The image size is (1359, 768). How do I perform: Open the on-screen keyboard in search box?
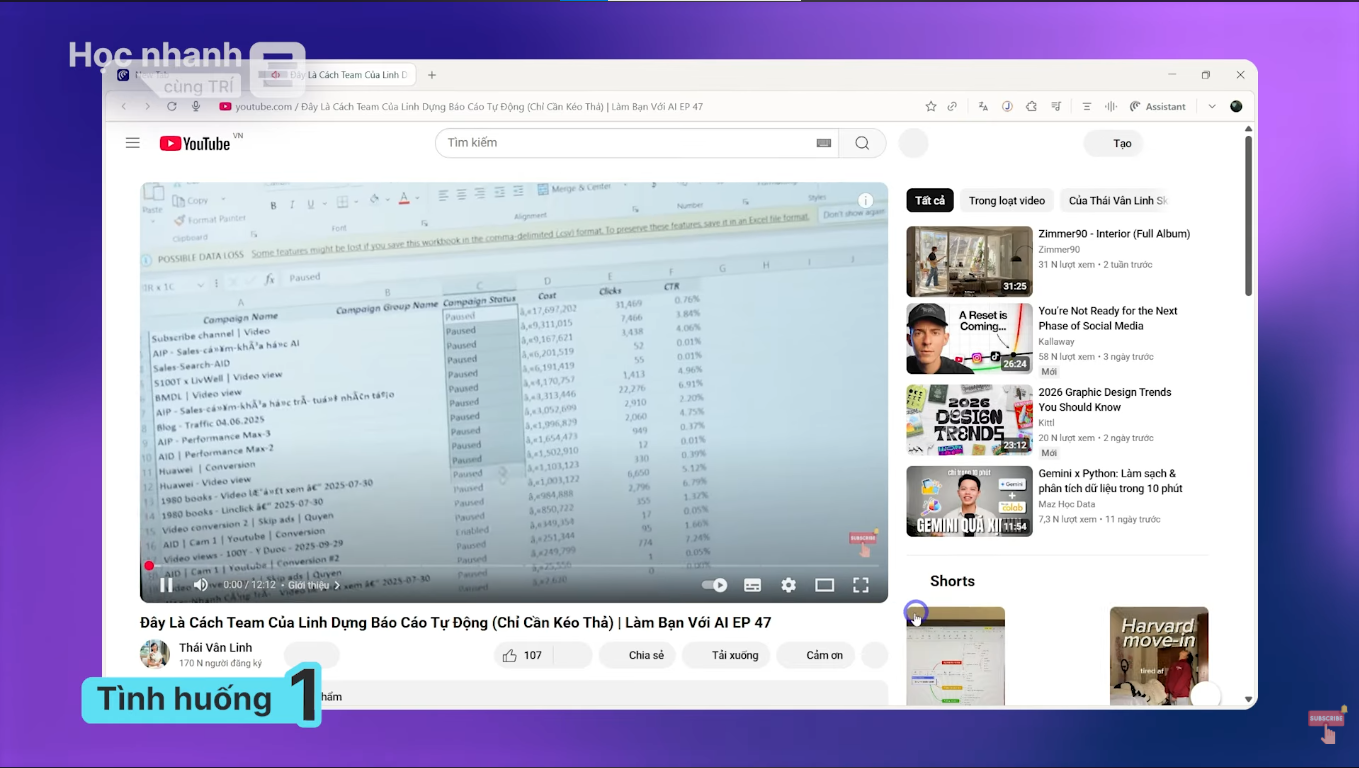coord(823,143)
